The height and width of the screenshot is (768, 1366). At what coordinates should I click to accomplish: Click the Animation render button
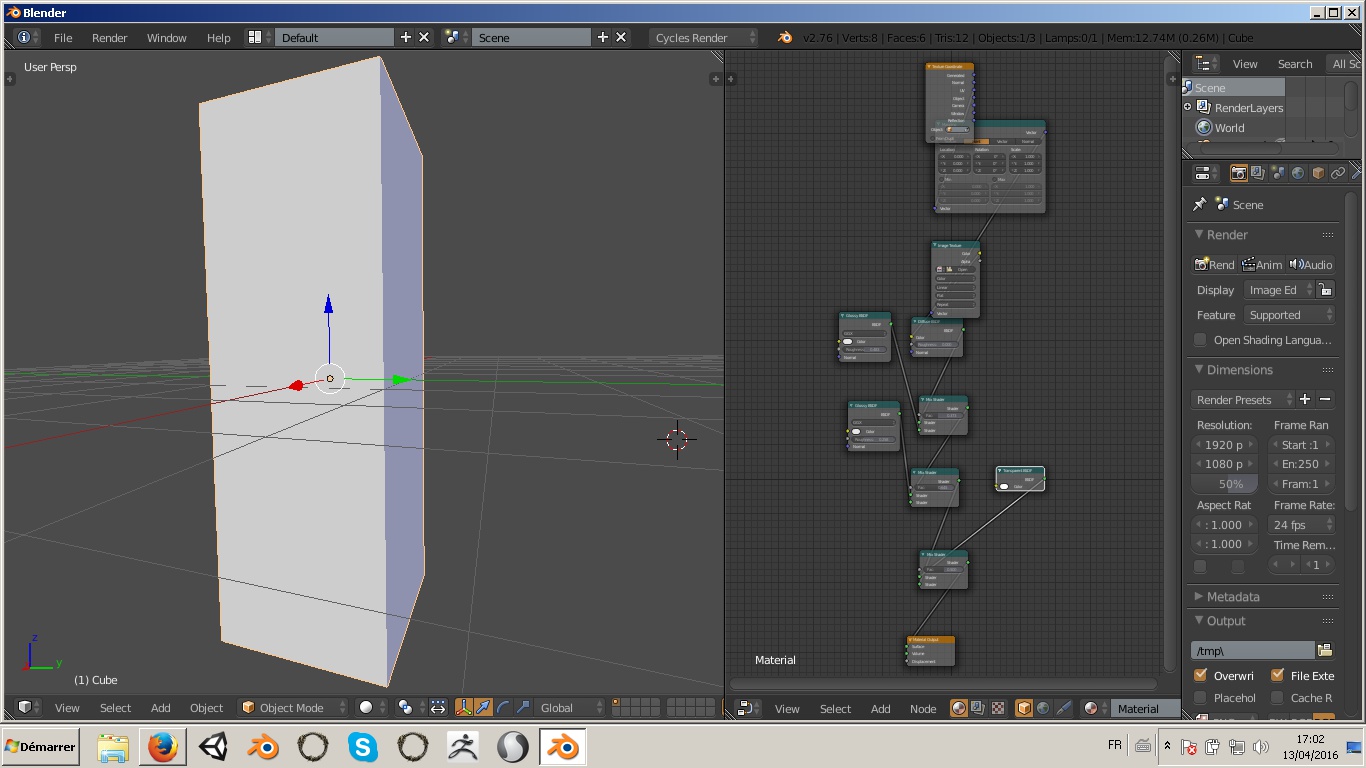(x=1262, y=264)
